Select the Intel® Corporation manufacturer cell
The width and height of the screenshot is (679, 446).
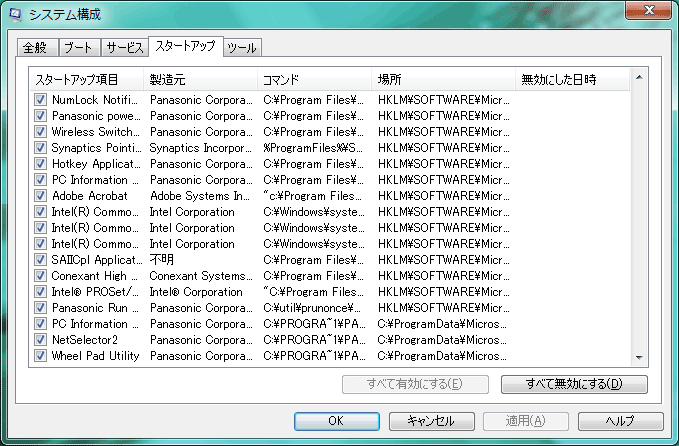click(196, 292)
